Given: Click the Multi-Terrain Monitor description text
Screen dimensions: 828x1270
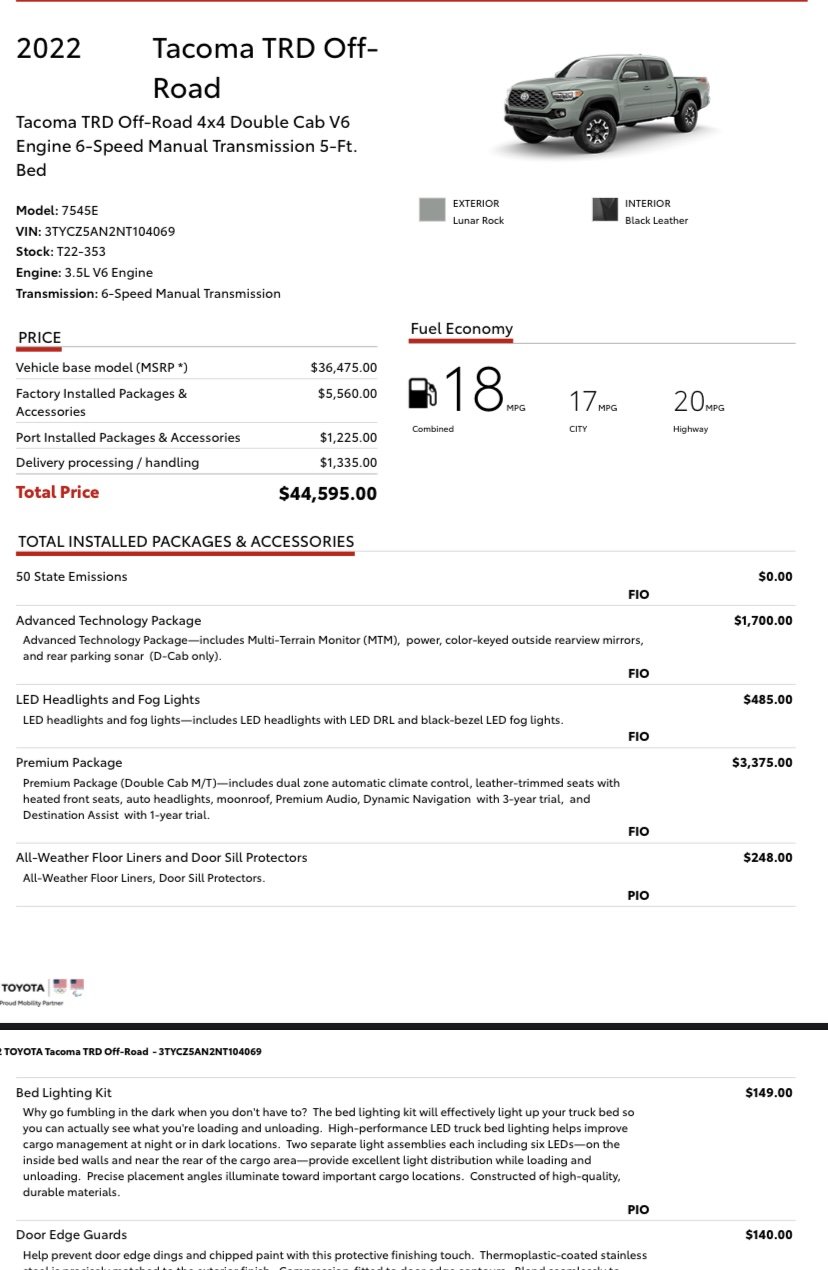Looking at the screenshot, I should pyautogui.click(x=333, y=648).
